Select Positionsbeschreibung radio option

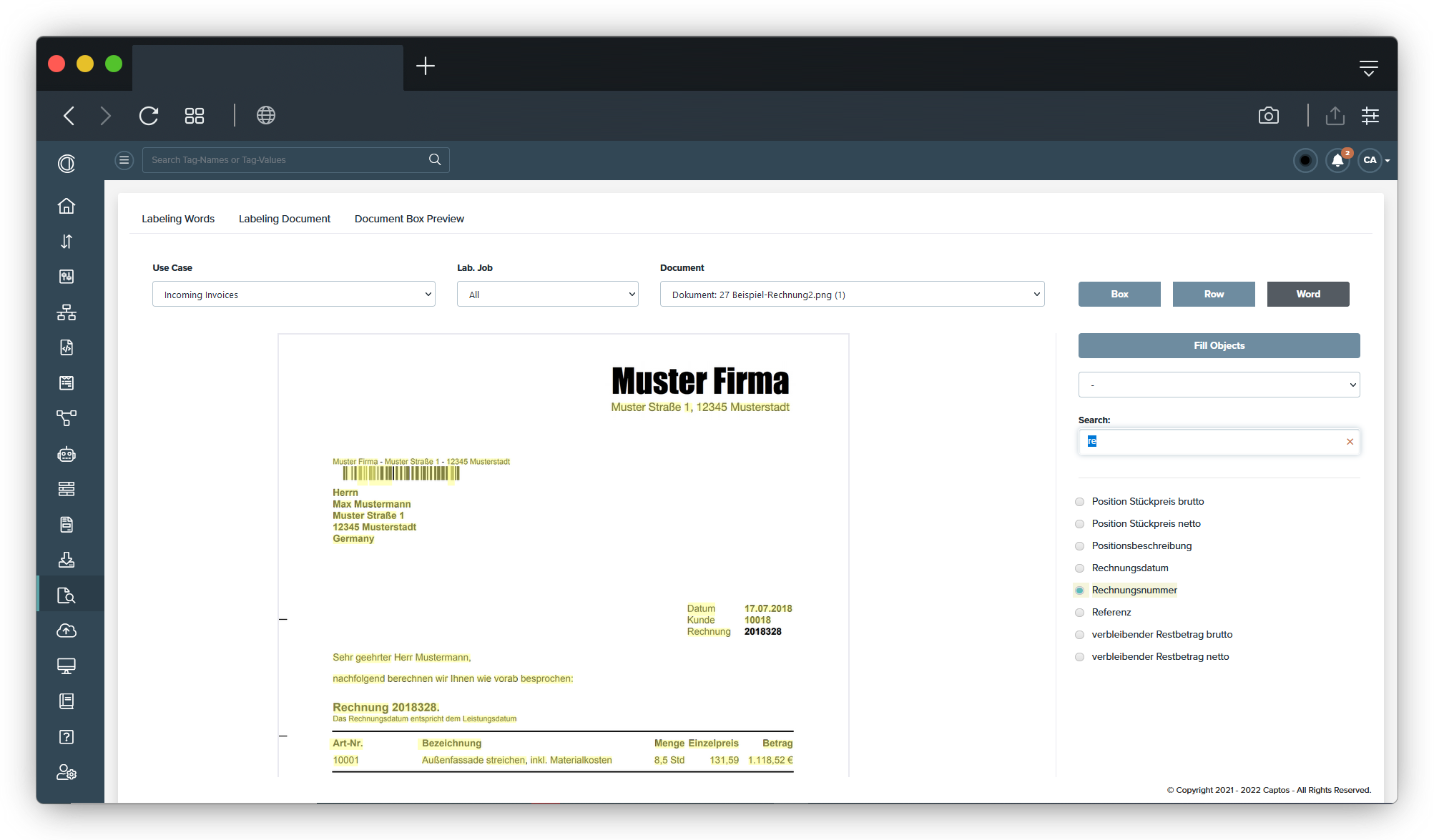point(1080,546)
